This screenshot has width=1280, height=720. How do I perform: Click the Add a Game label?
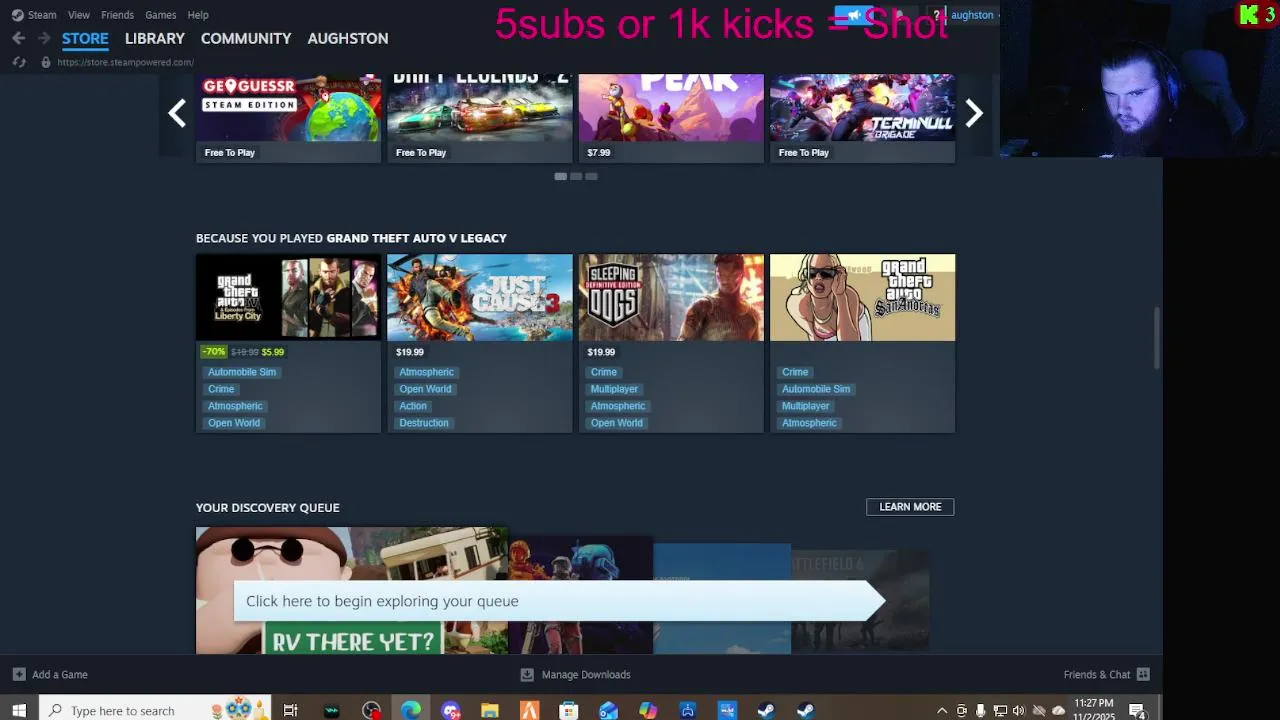click(x=60, y=674)
